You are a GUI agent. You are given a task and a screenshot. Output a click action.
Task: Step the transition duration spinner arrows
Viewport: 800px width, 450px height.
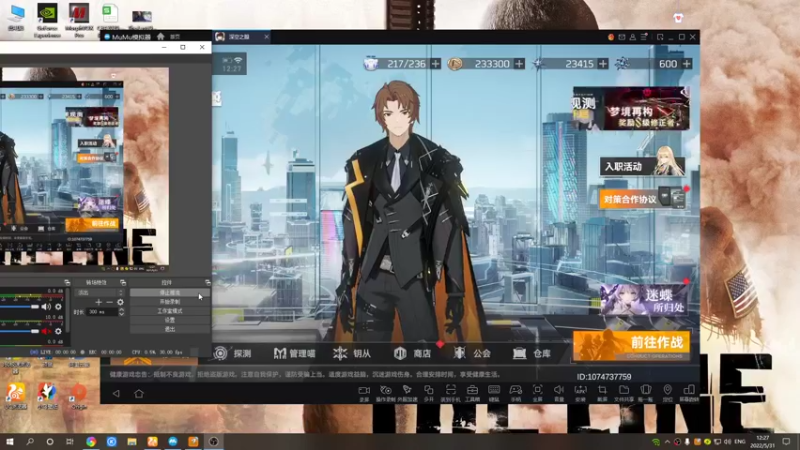tap(121, 312)
